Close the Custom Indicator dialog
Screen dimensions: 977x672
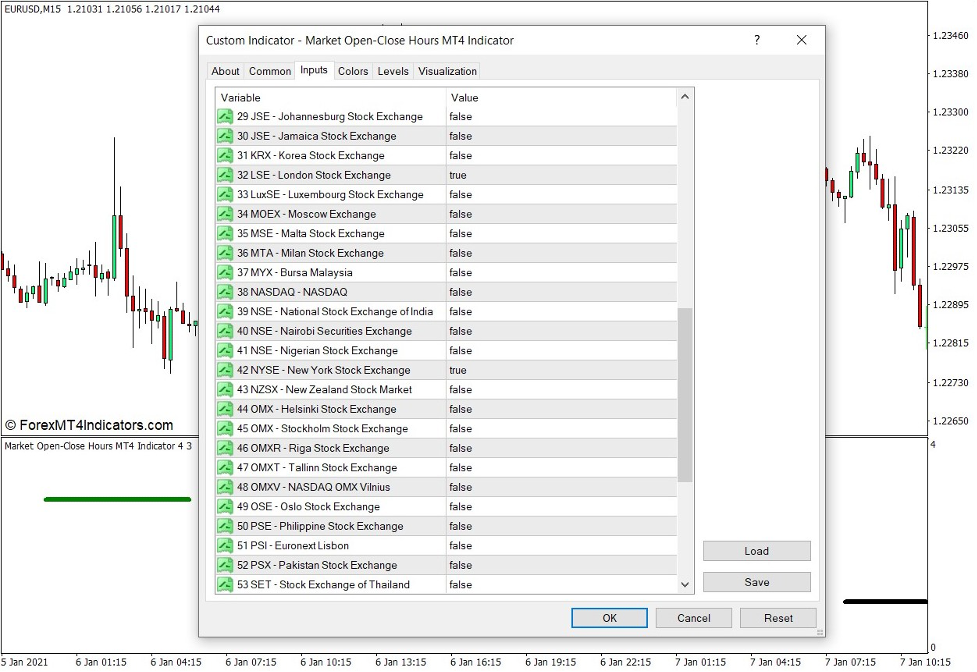[x=802, y=40]
